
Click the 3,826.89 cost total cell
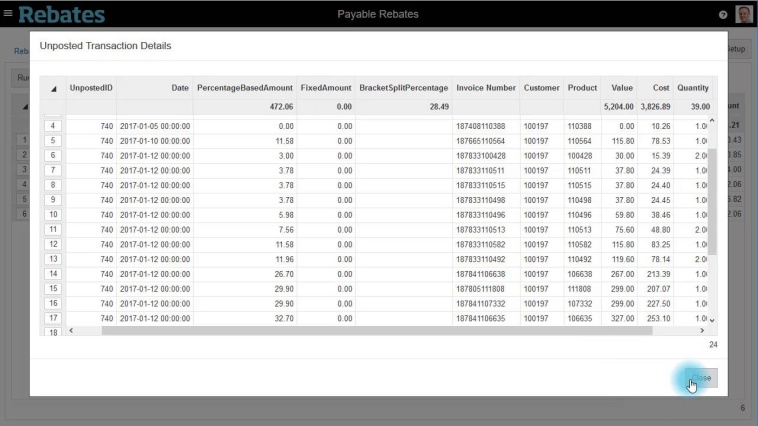[655, 107]
